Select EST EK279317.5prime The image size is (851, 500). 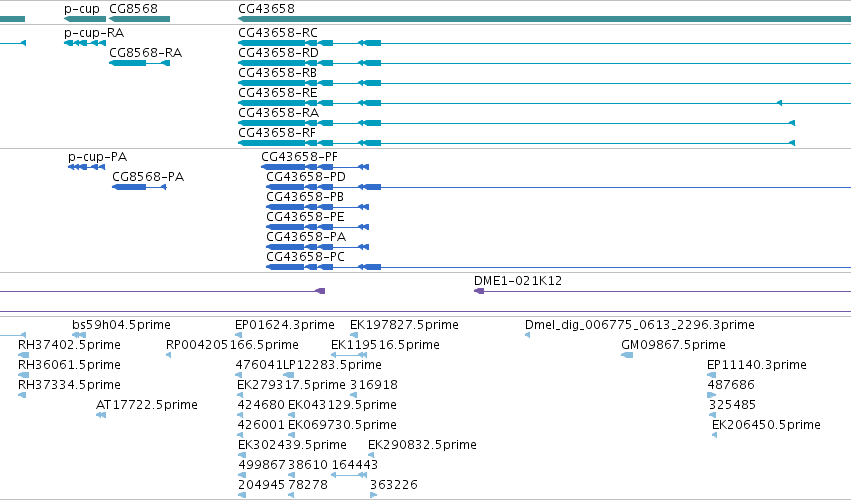click(x=240, y=395)
